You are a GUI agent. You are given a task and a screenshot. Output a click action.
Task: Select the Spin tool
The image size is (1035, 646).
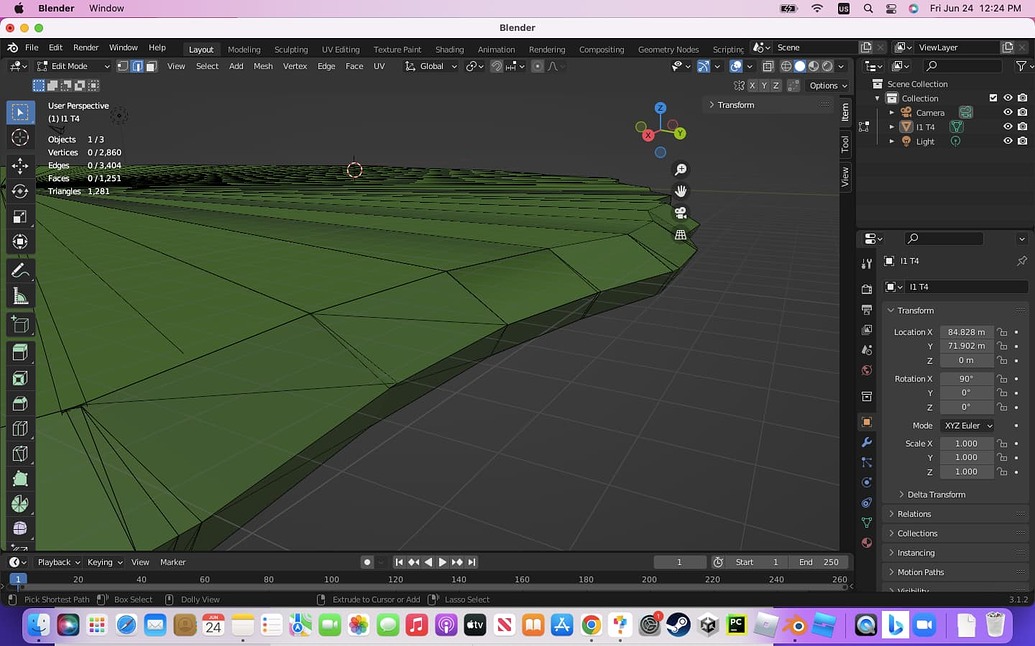pos(20,504)
